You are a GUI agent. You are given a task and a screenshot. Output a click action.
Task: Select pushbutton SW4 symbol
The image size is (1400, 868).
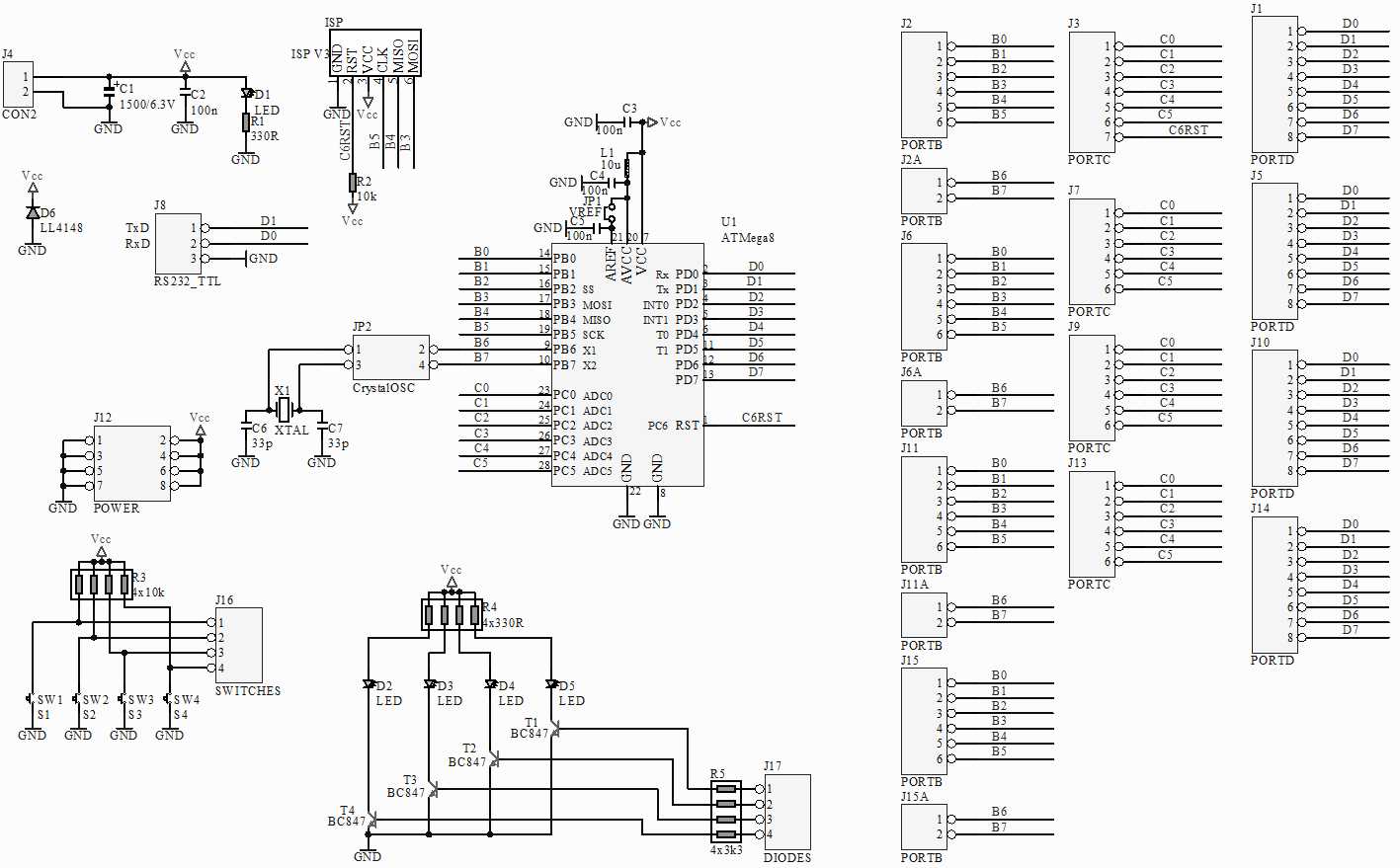[x=167, y=700]
